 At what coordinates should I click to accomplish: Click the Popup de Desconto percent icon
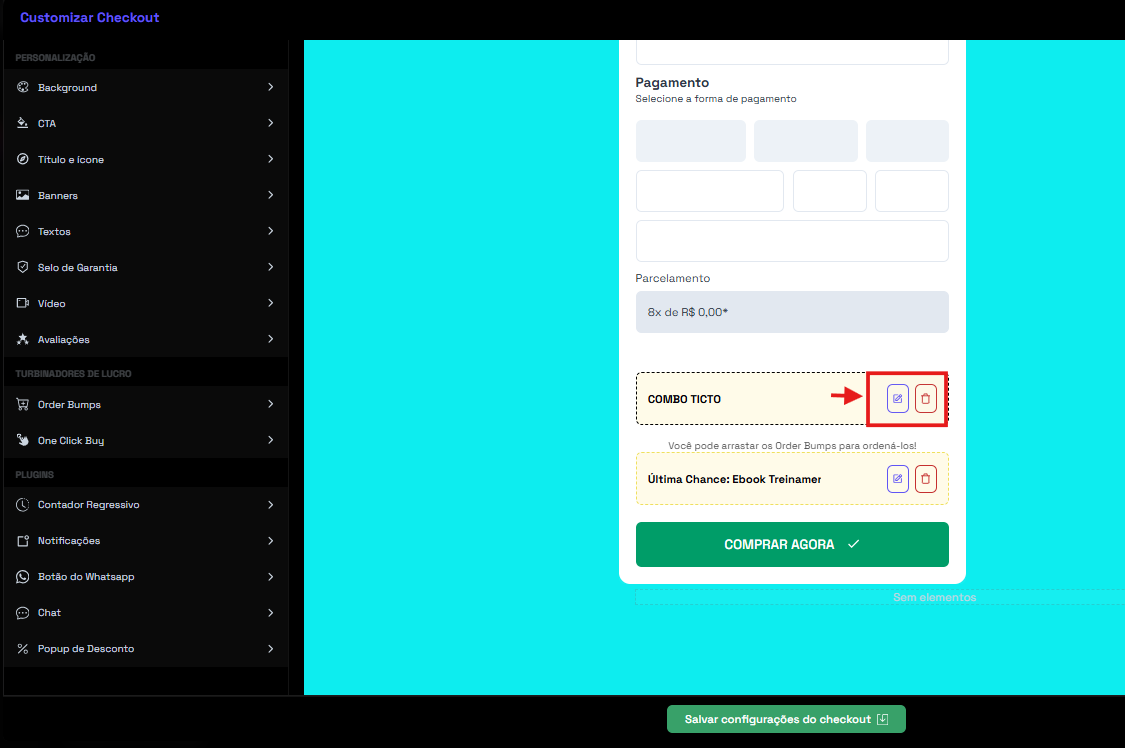[23, 649]
